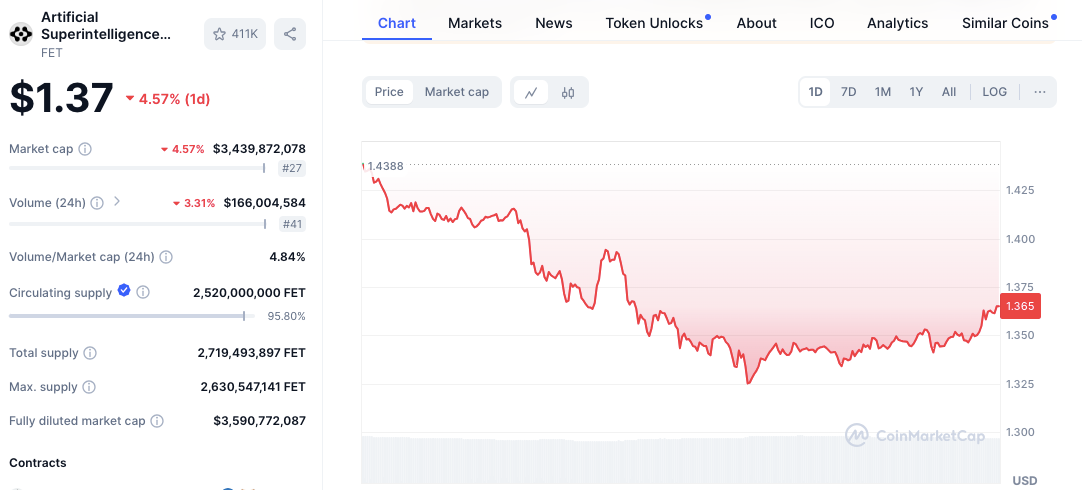Image resolution: width=1082 pixels, height=490 pixels.
Task: Click the 4.84% volume ratio value
Action: pos(287,257)
